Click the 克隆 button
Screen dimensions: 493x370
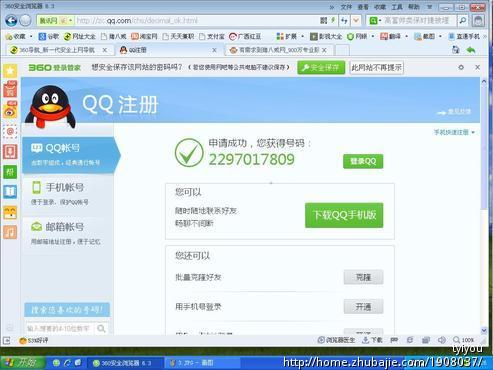tap(363, 277)
